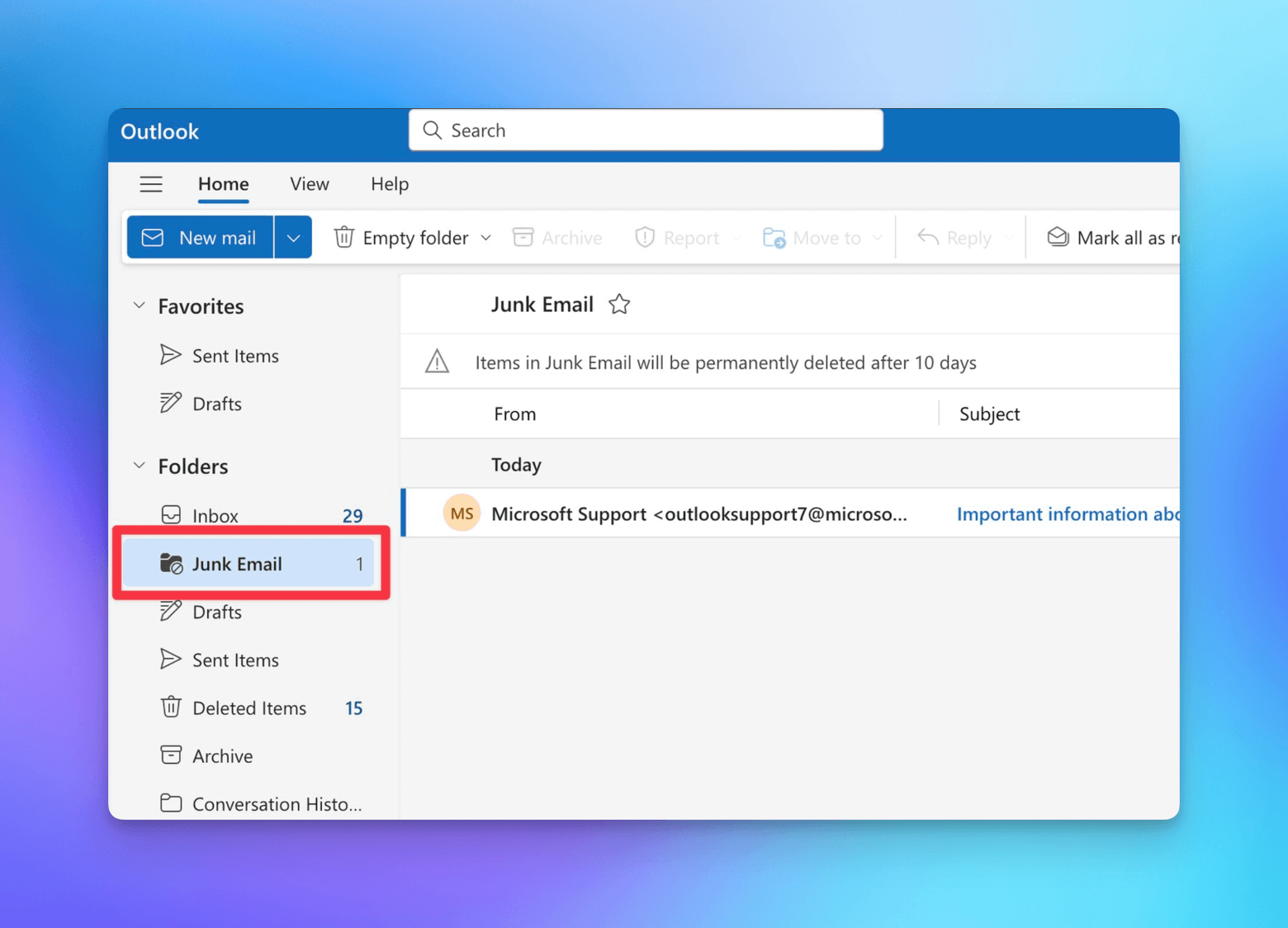Open the hamburger navigation menu
1288x928 pixels.
(x=151, y=184)
